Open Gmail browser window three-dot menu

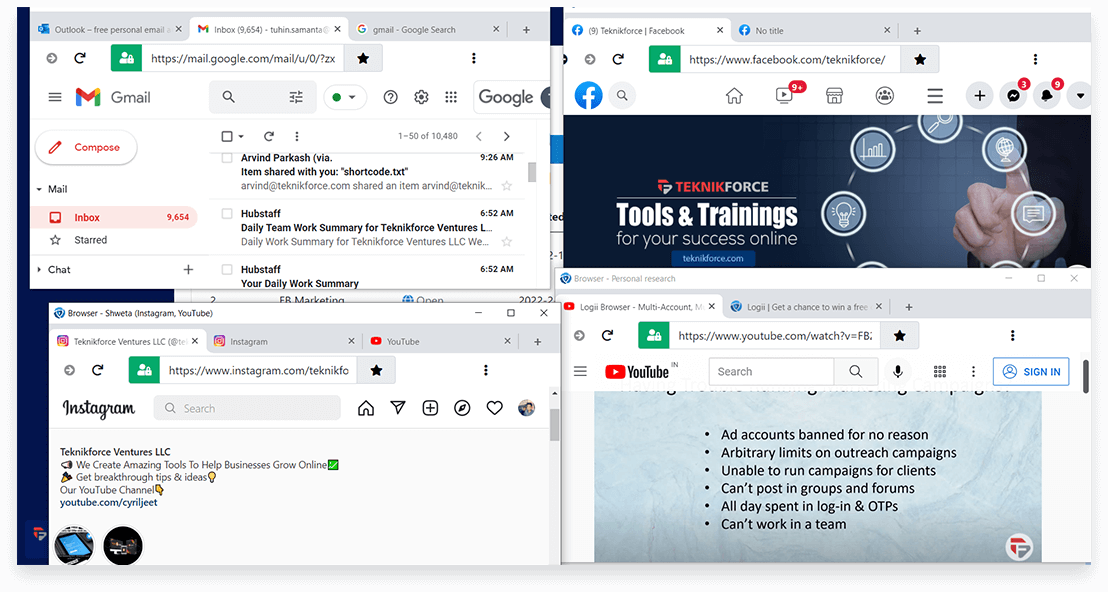473,58
